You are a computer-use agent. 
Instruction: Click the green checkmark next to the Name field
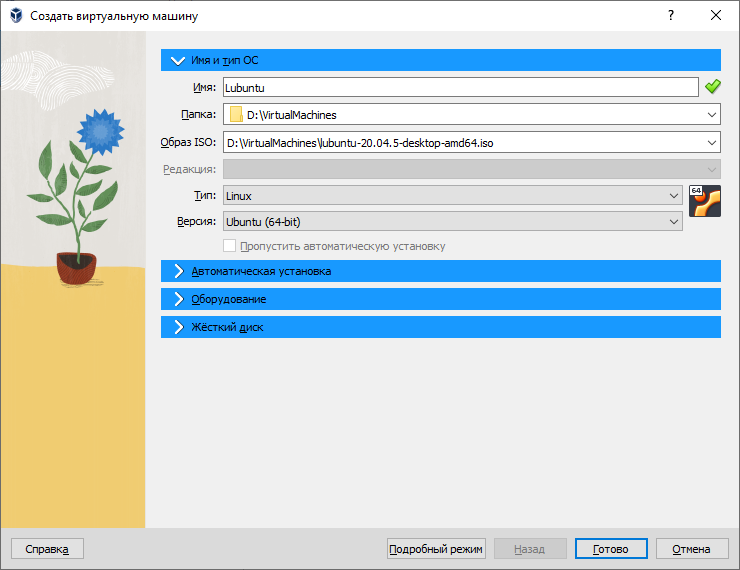713,87
